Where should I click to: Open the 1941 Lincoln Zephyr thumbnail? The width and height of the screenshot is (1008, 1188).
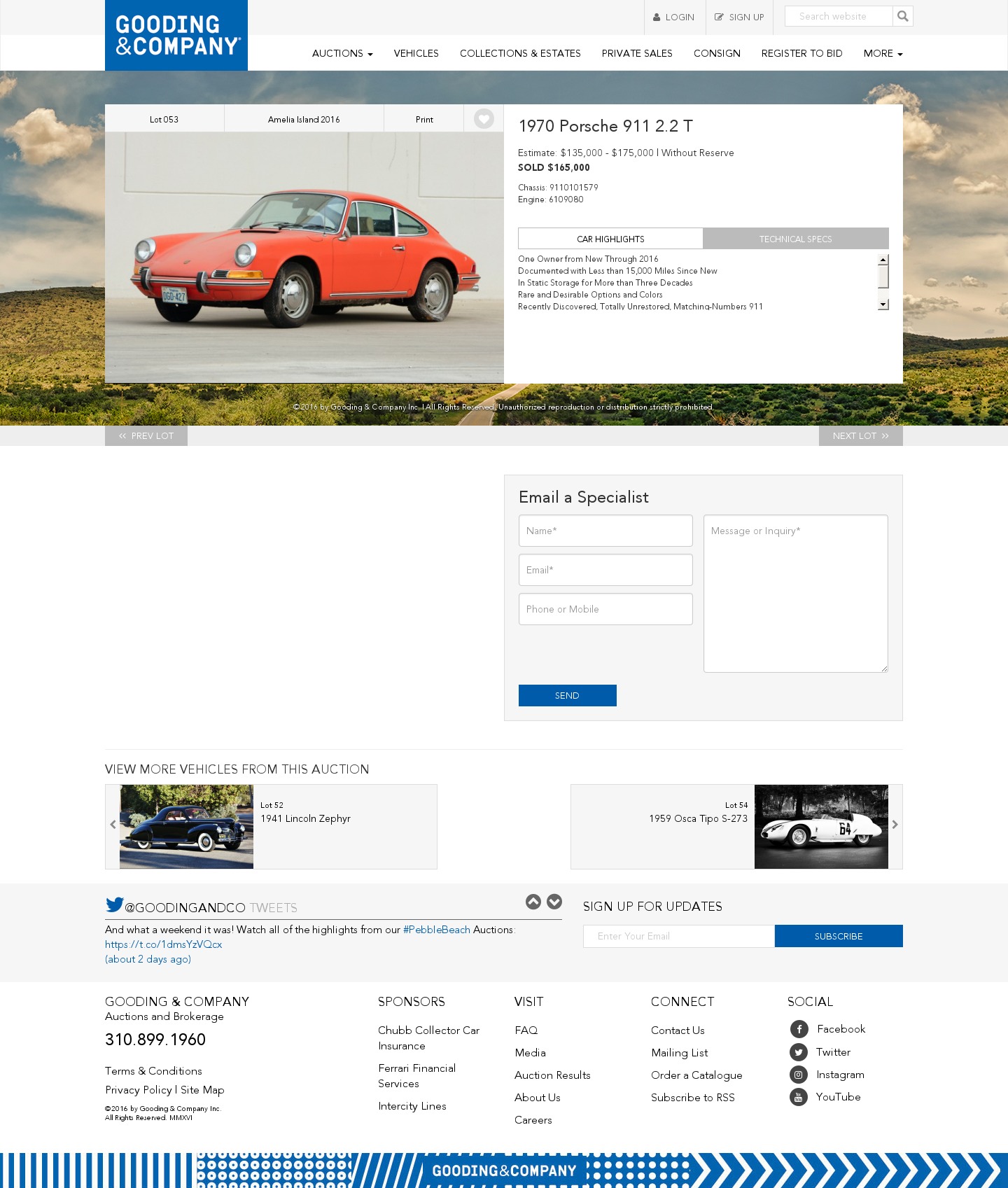point(187,827)
